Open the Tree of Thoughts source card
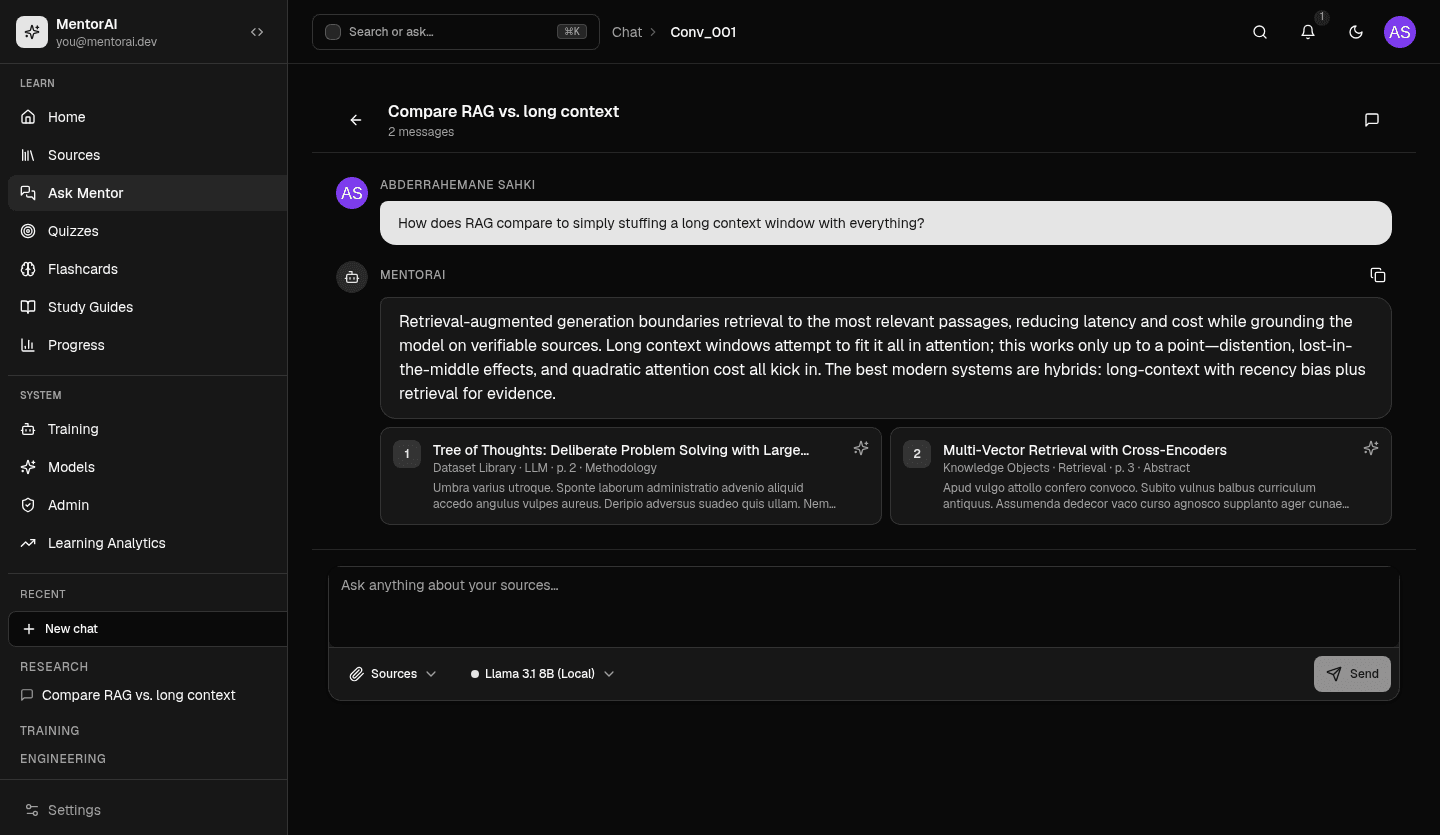 pos(631,476)
